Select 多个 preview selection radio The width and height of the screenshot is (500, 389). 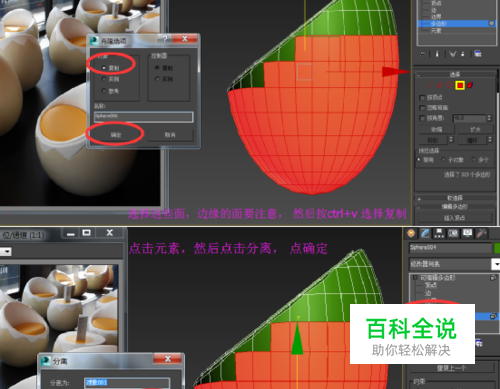[x=473, y=160]
